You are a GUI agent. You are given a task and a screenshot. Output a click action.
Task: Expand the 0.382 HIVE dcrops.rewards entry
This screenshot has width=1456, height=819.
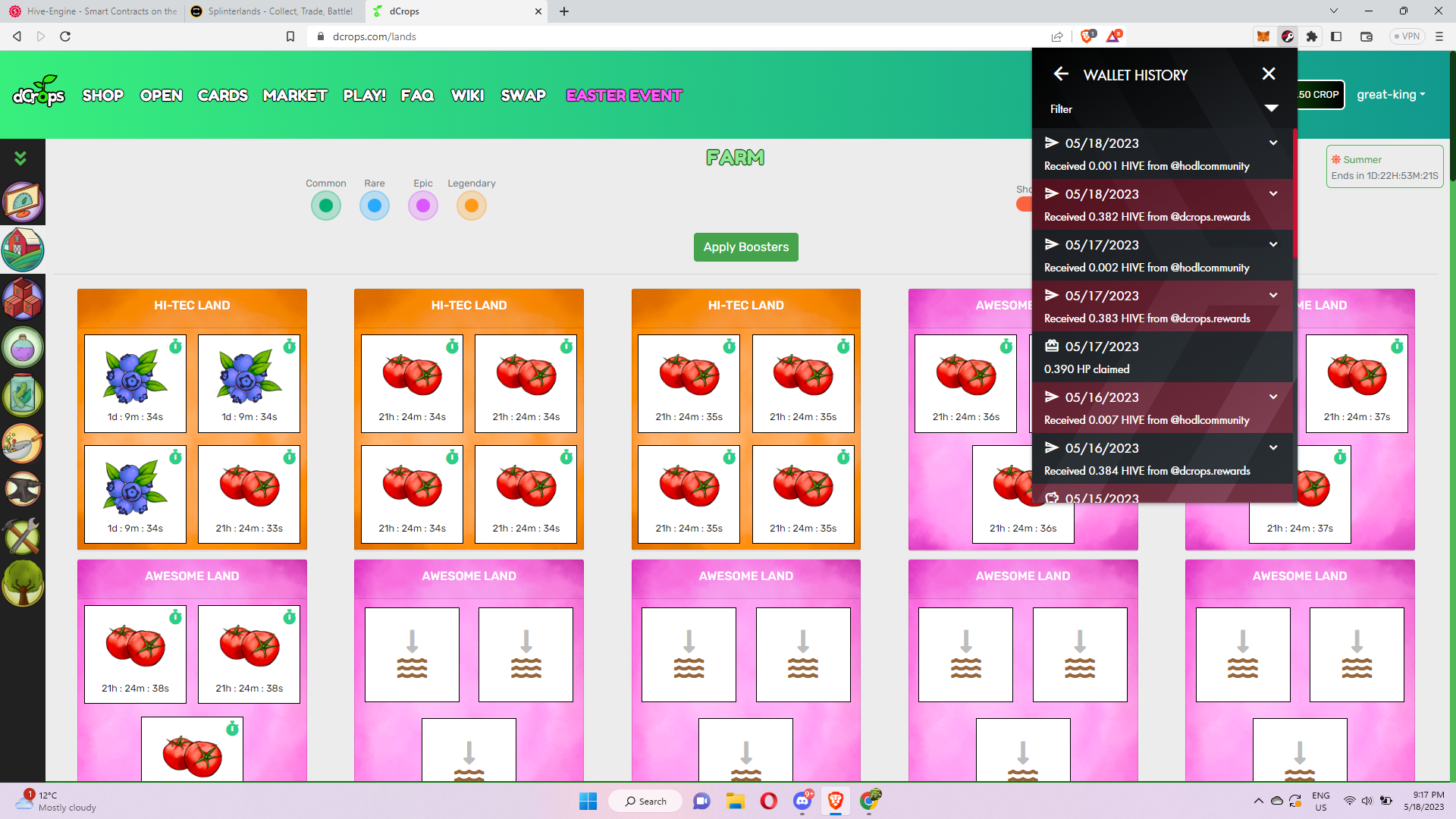1273,193
